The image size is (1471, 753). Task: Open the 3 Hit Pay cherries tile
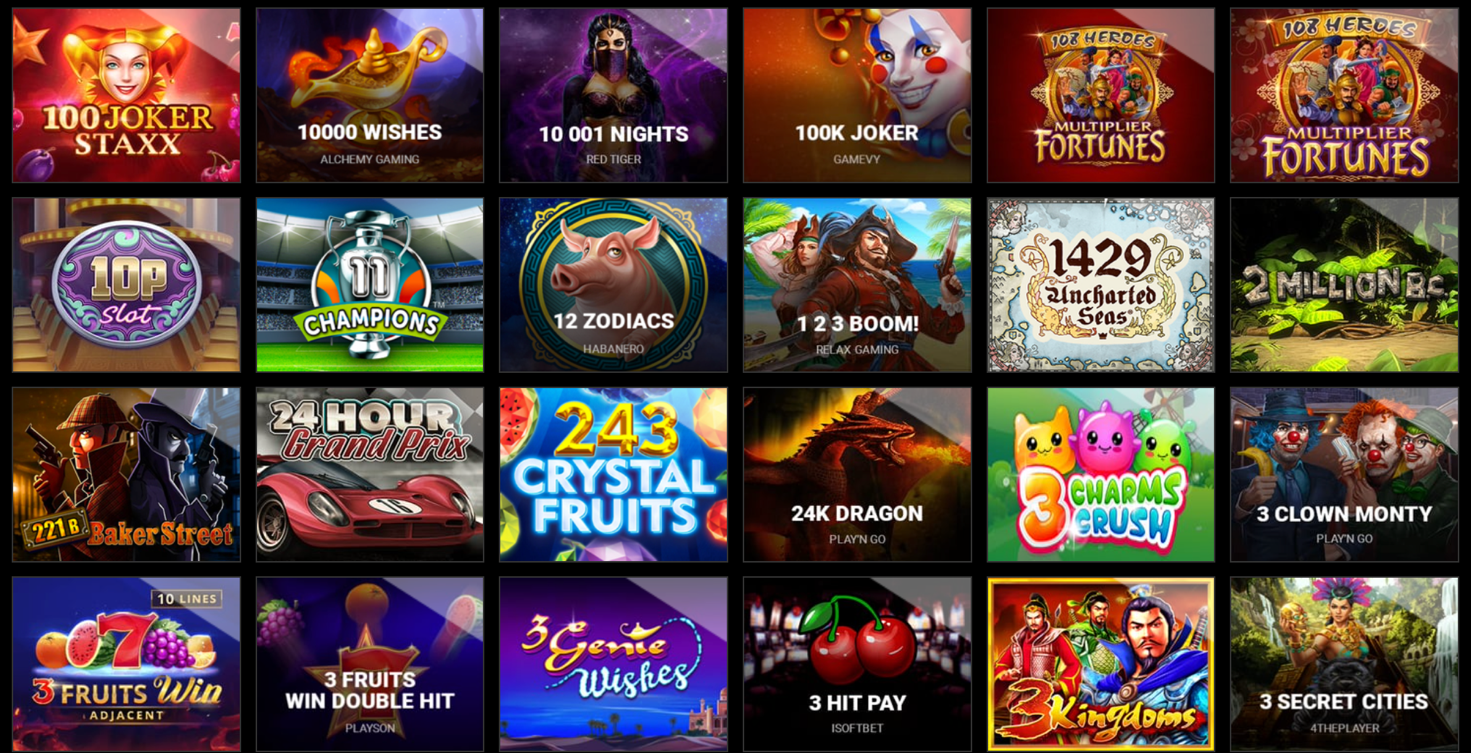(x=857, y=664)
